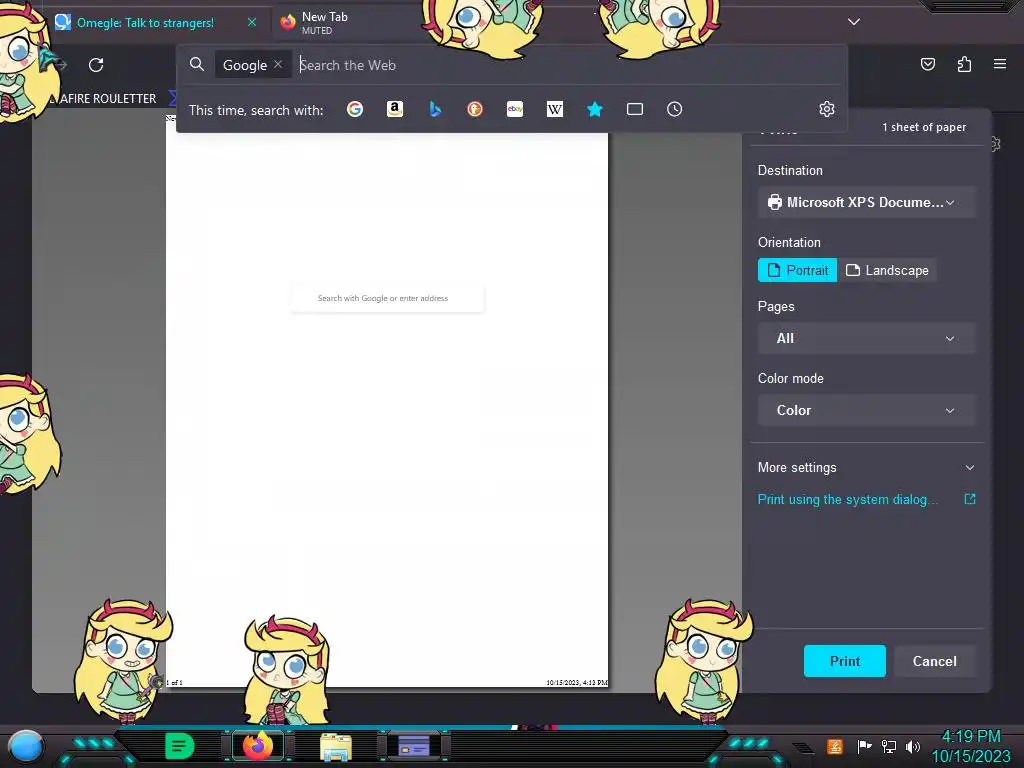Open the network tray icon
Screen dimensions: 1024x768
coord(888,746)
